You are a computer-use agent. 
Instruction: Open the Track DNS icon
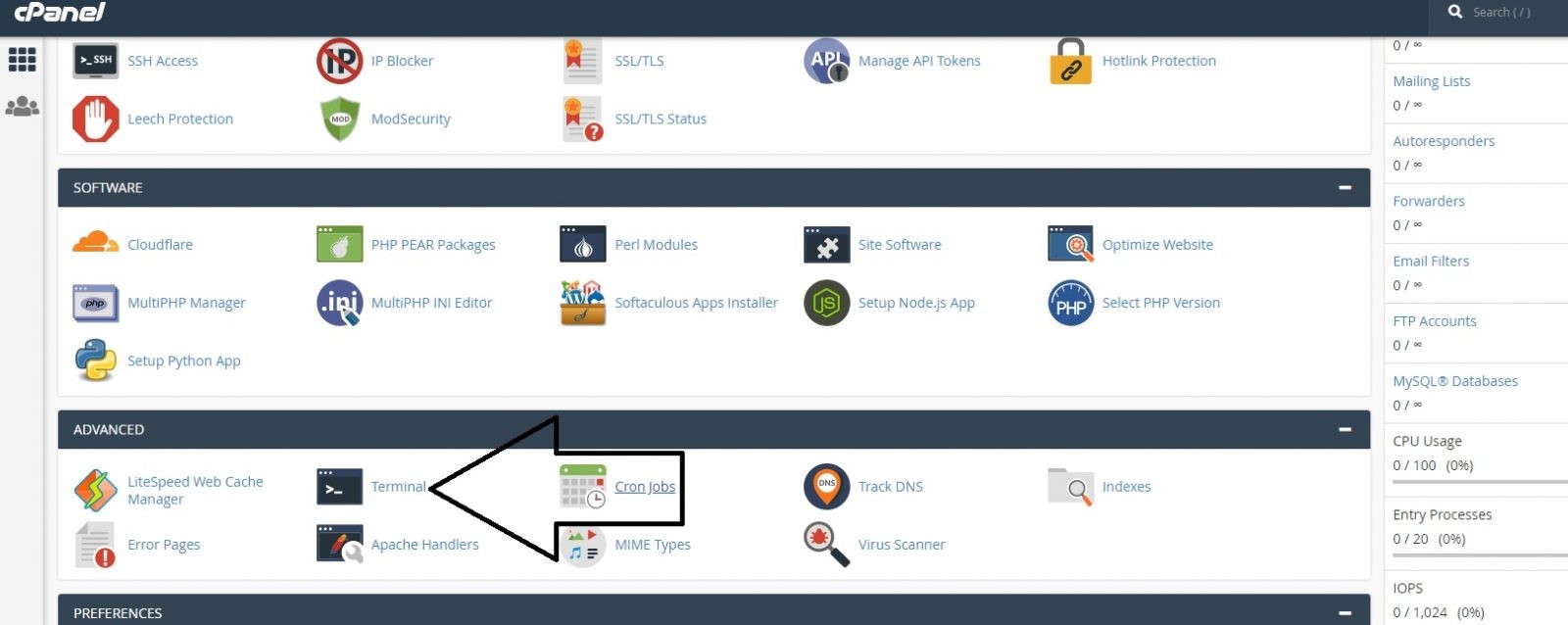pos(826,487)
